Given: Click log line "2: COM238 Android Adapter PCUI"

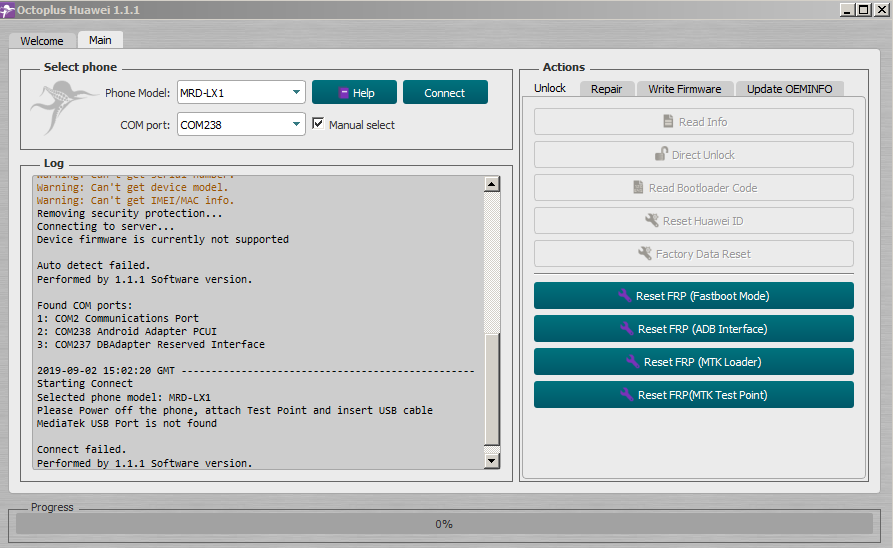Looking at the screenshot, I should [x=127, y=331].
